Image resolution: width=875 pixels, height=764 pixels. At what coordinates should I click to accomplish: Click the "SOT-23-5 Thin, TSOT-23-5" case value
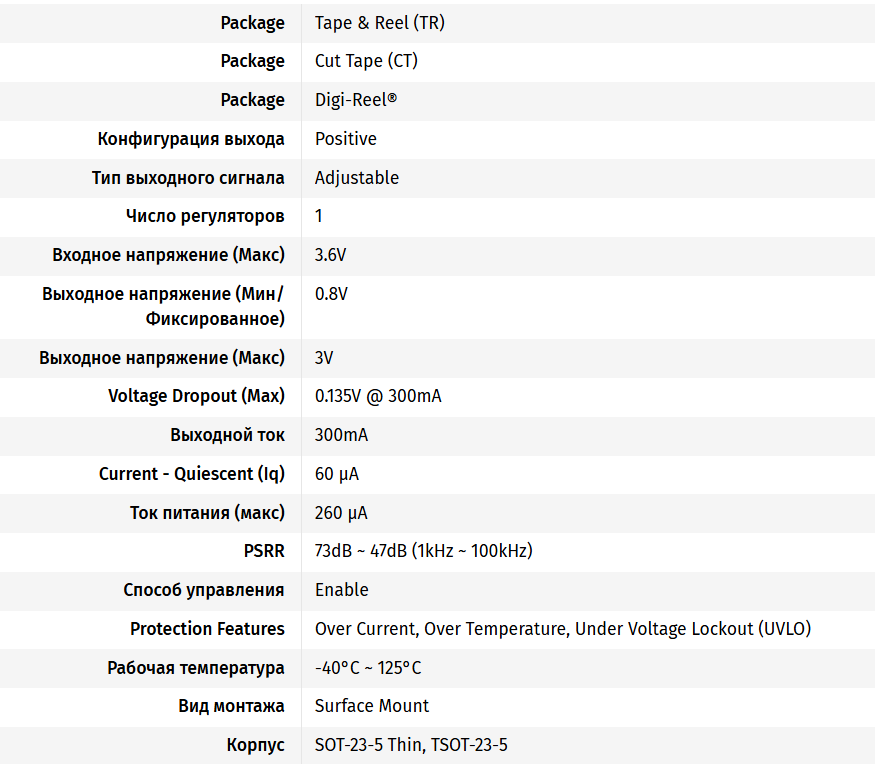click(x=411, y=745)
